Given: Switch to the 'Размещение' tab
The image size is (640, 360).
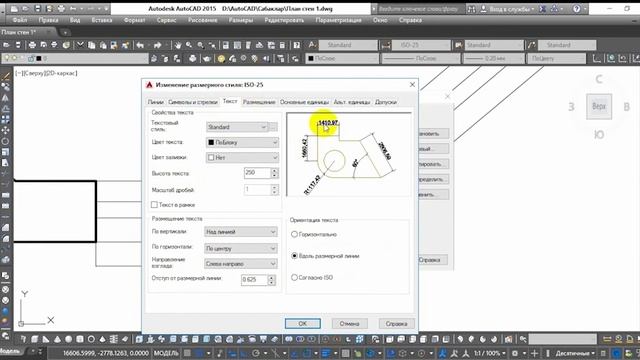Looking at the screenshot, I should [x=259, y=102].
